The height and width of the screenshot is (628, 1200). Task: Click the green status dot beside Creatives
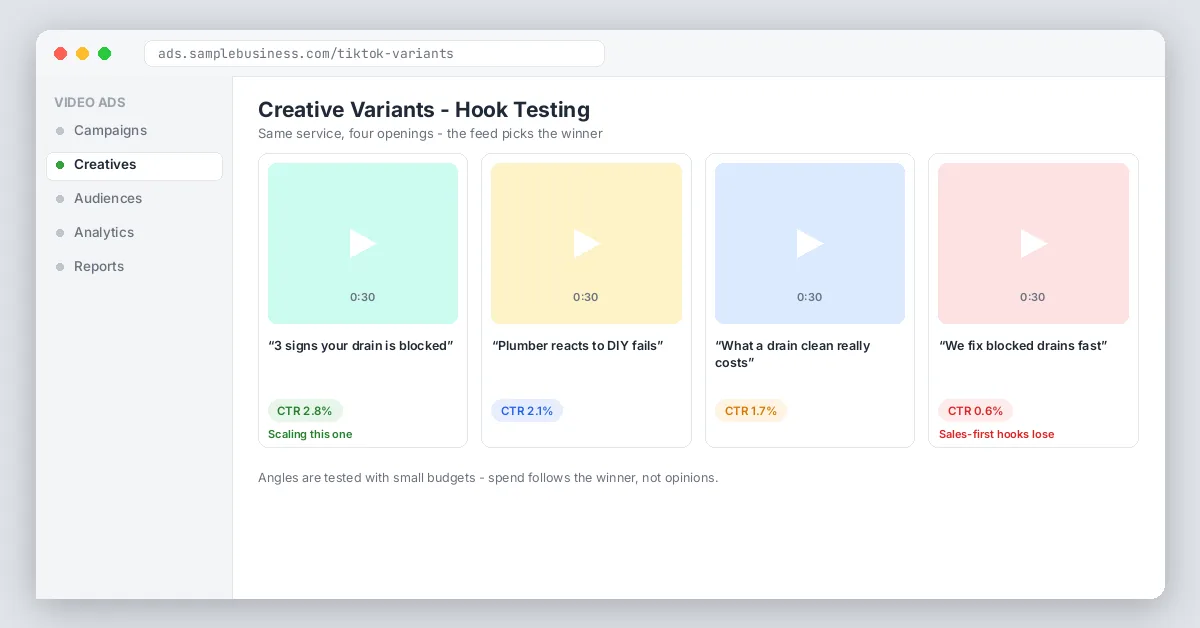(x=60, y=165)
